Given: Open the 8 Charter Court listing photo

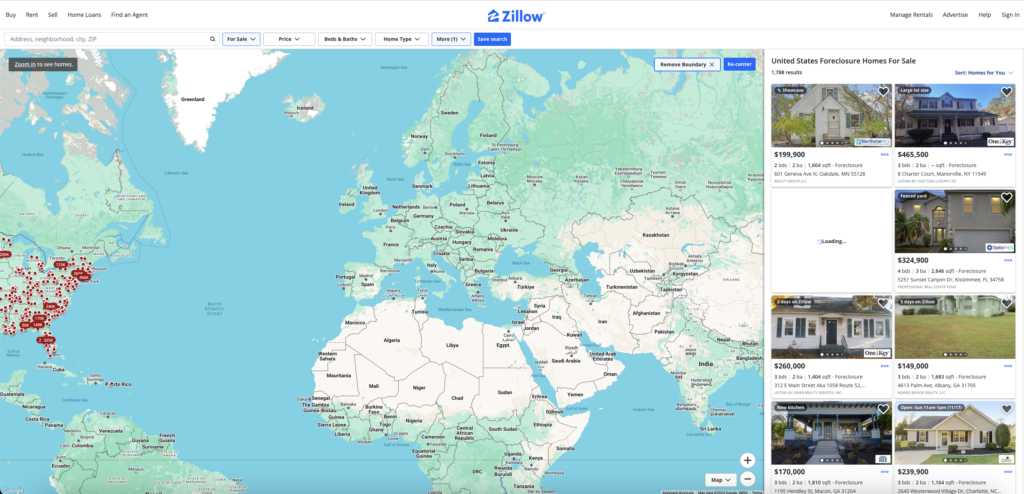Looking at the screenshot, I should pos(955,115).
